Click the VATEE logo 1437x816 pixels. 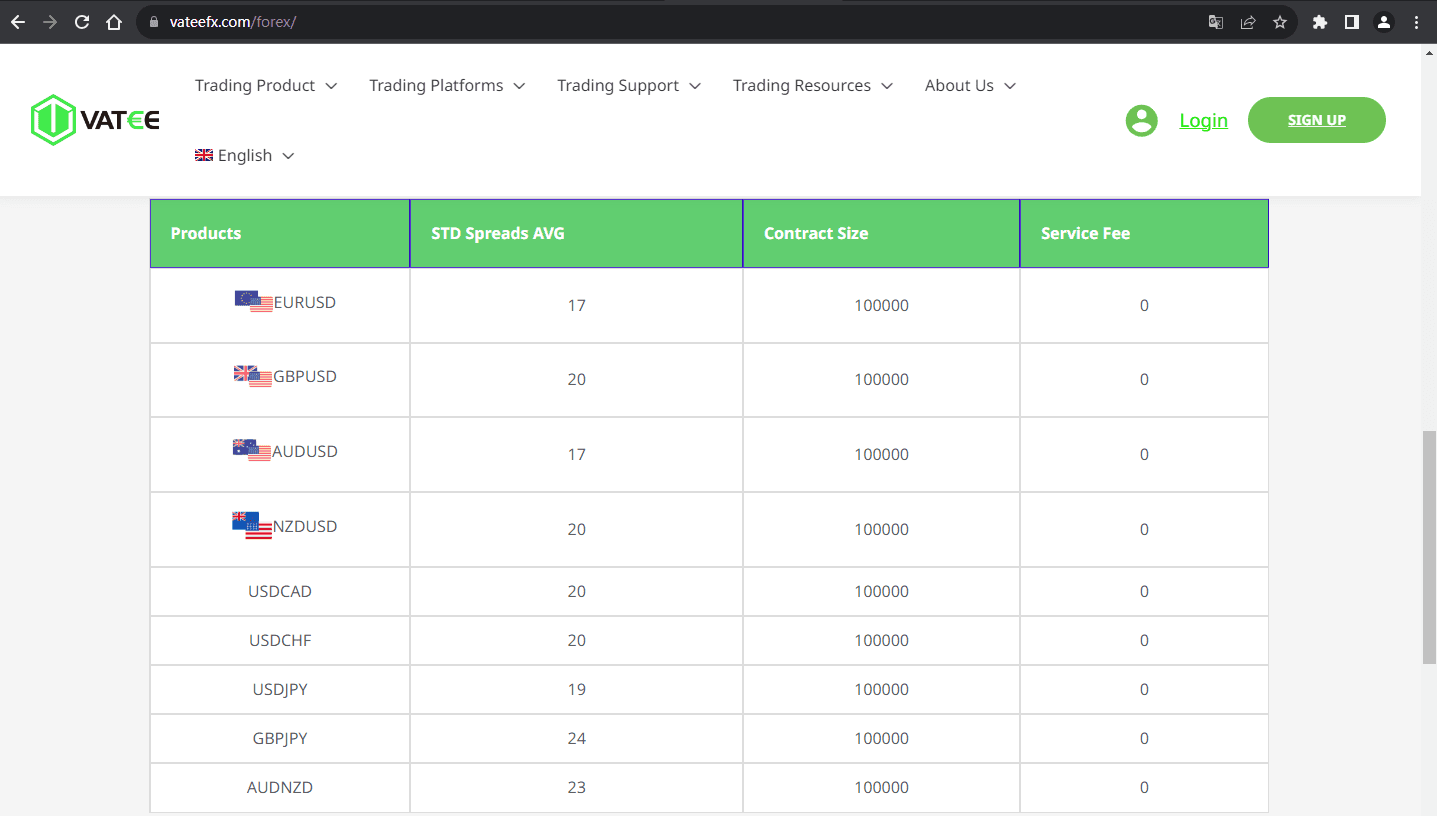[95, 120]
